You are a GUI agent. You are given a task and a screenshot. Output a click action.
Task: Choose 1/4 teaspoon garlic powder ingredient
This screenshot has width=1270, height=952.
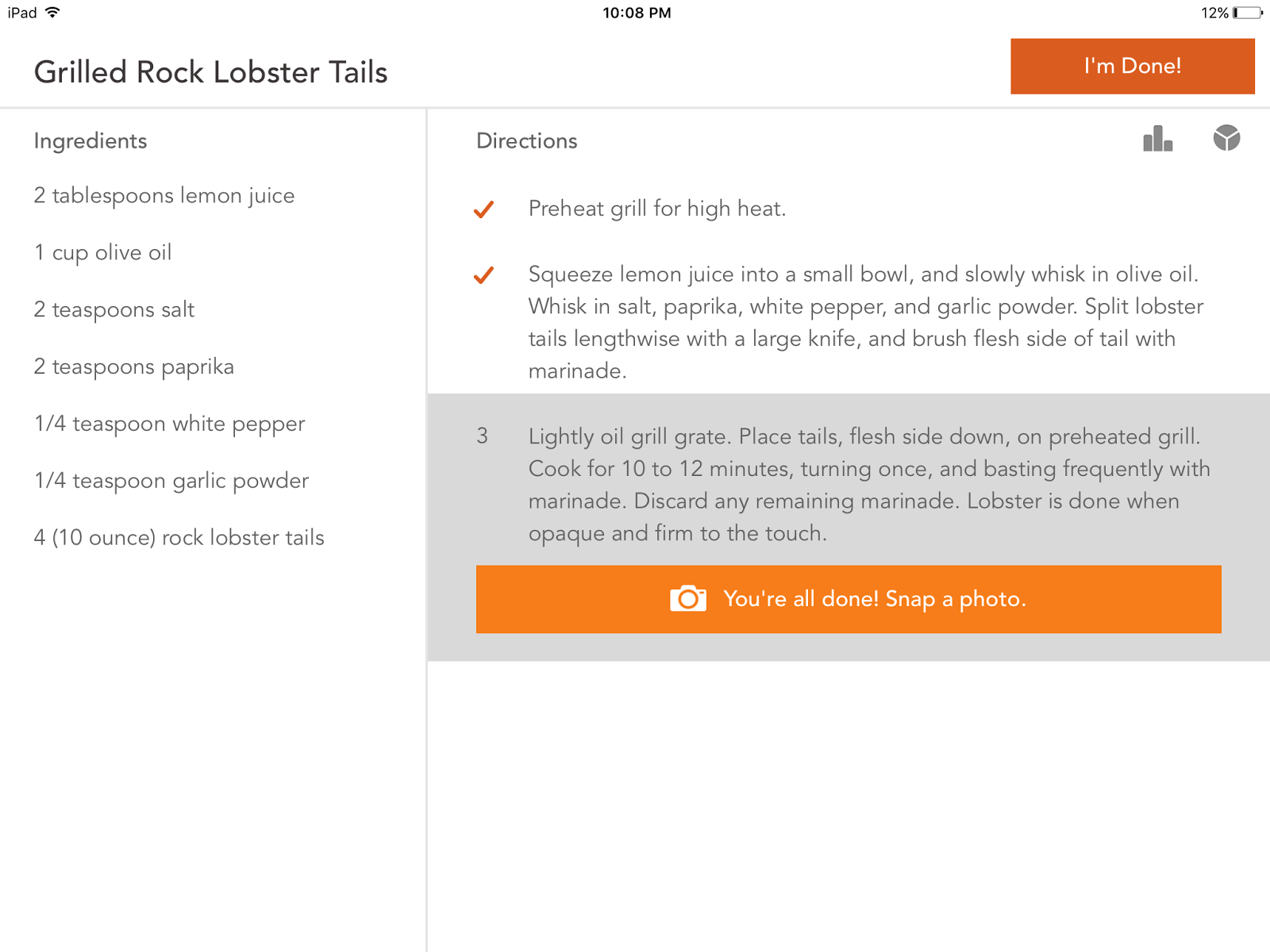pos(171,481)
